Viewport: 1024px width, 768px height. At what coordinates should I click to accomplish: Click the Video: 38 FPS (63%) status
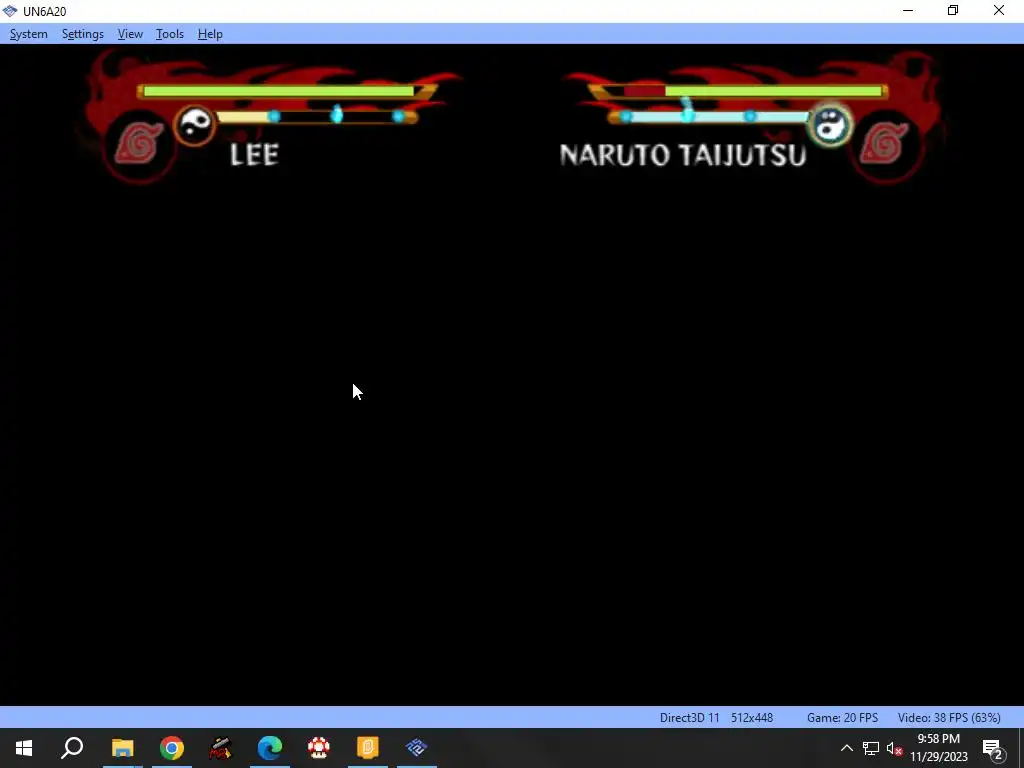tap(949, 718)
